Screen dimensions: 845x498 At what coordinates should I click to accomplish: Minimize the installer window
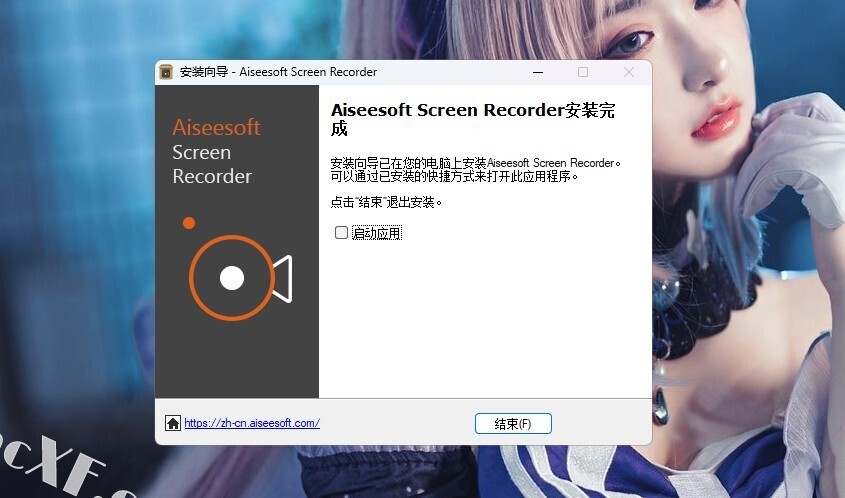click(x=538, y=72)
